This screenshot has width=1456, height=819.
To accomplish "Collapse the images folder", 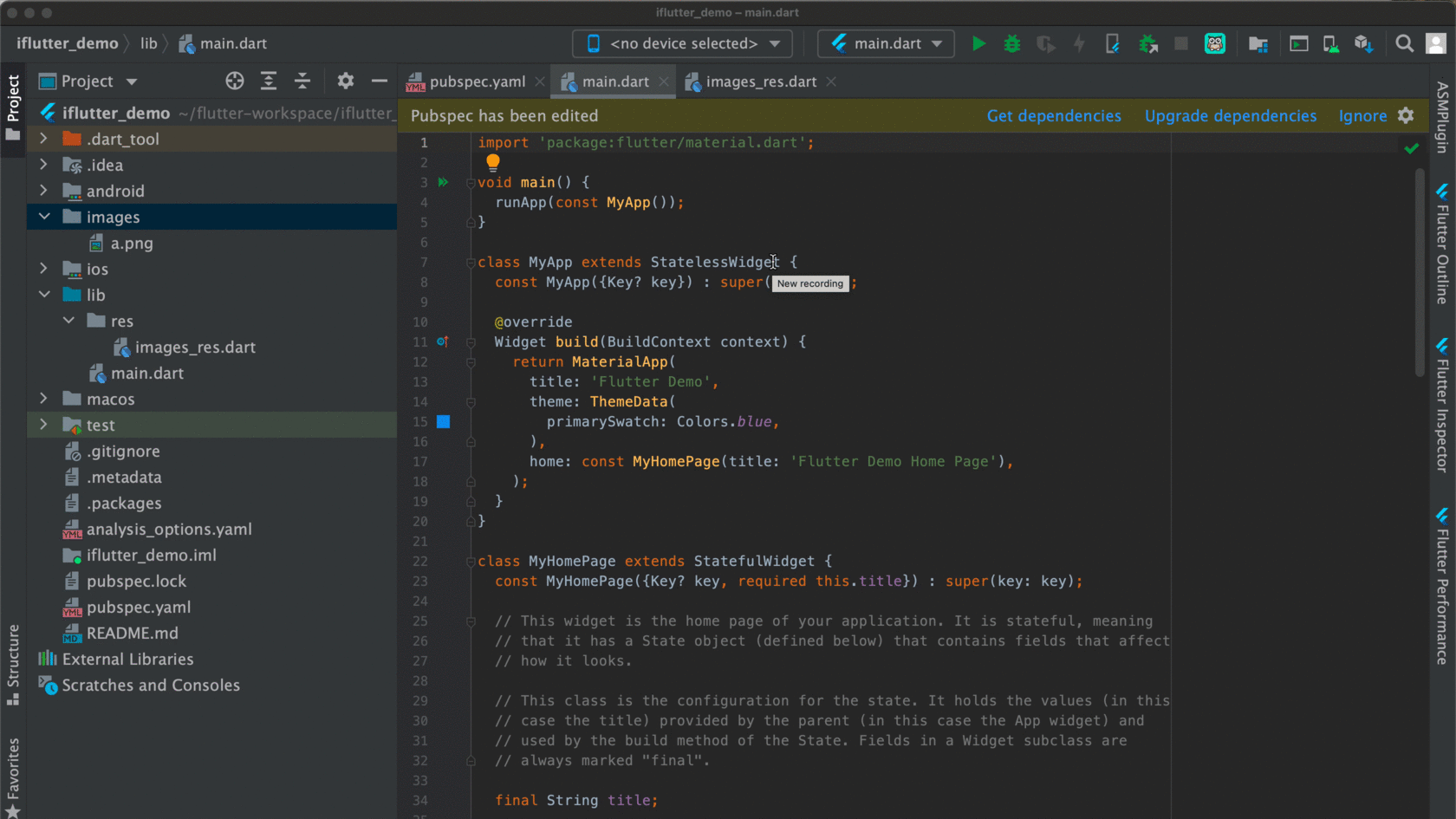I will (43, 217).
